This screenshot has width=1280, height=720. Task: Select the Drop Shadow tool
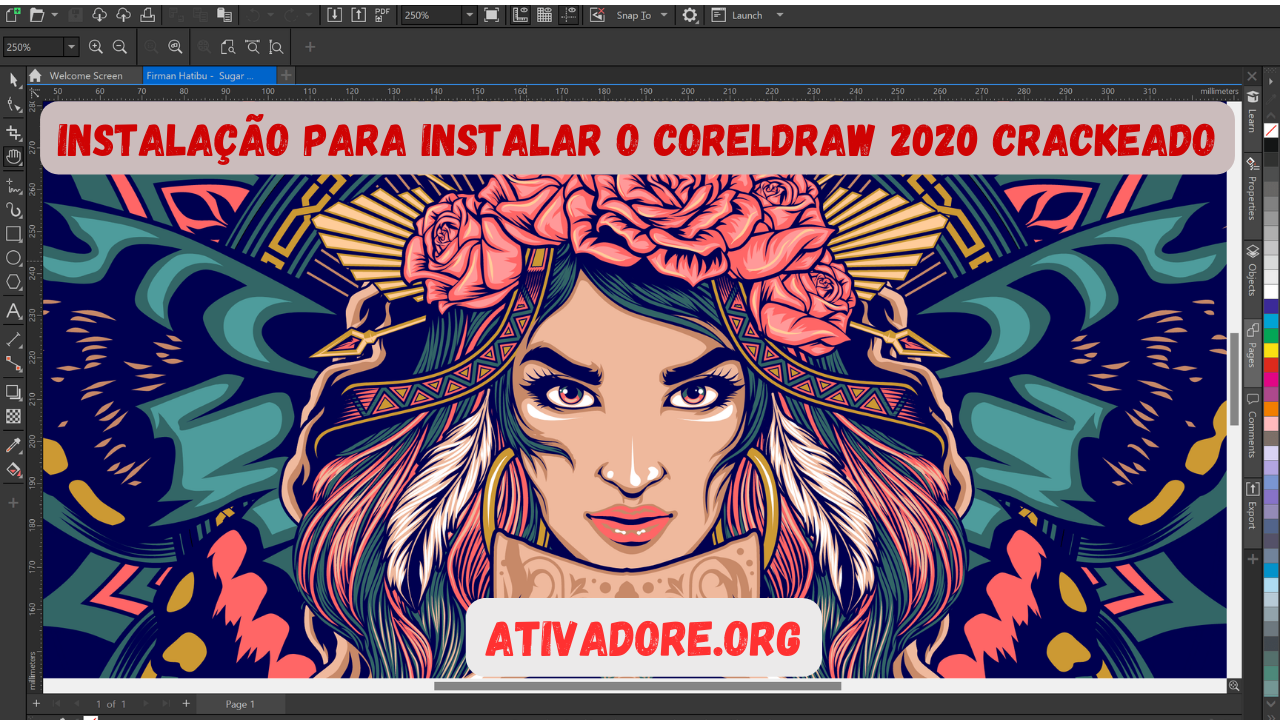pos(13,392)
